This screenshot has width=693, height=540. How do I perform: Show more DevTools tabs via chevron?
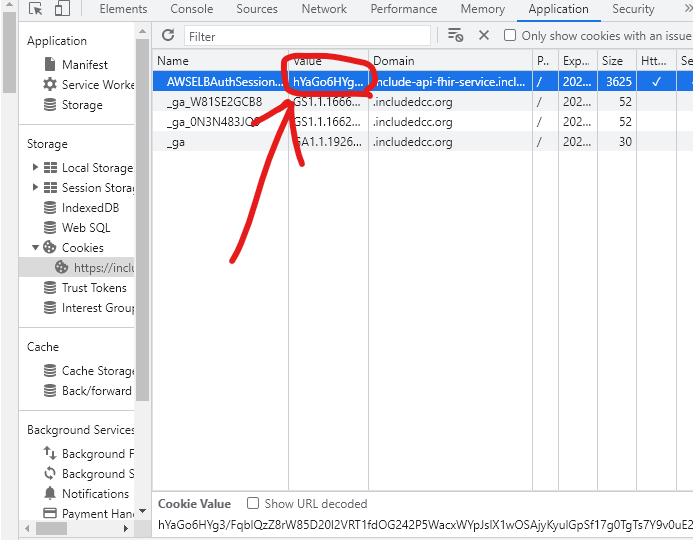point(688,9)
